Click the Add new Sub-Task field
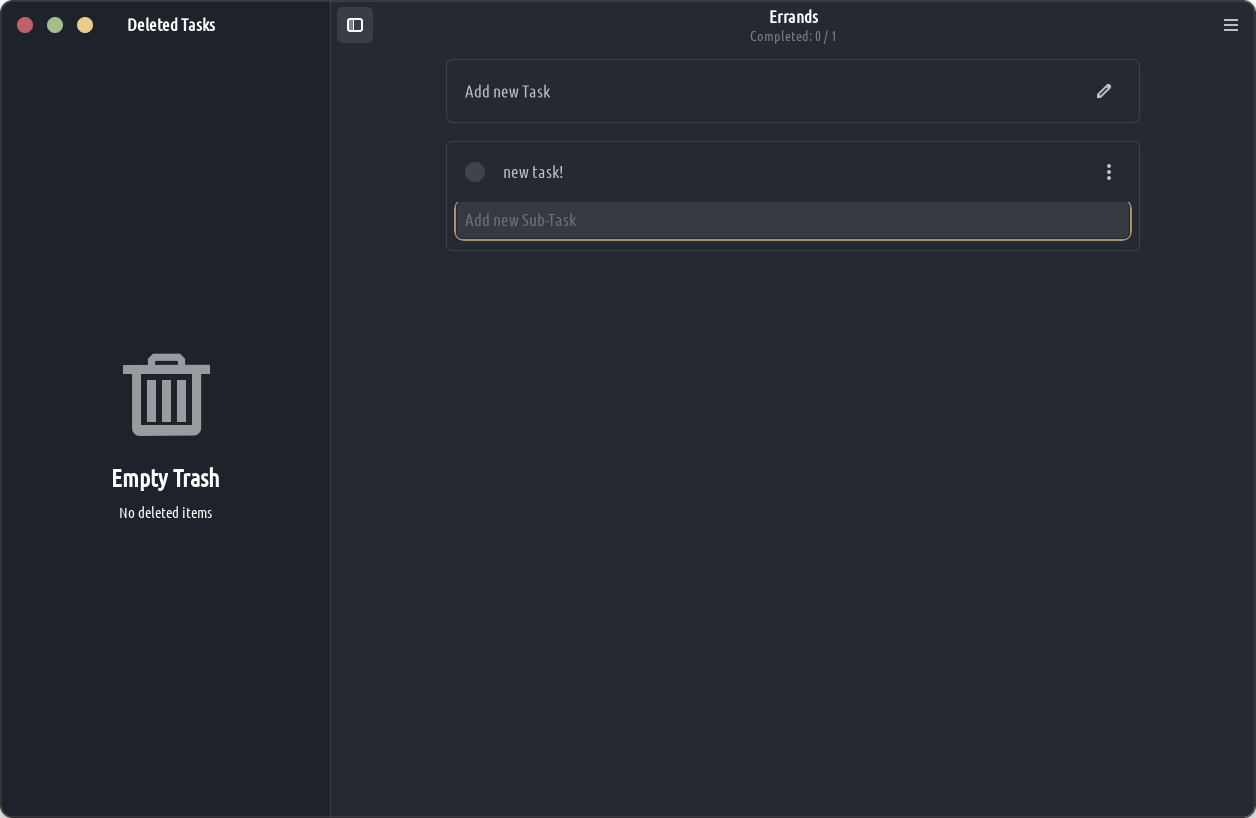Viewport: 1256px width, 818px height. click(x=792, y=220)
